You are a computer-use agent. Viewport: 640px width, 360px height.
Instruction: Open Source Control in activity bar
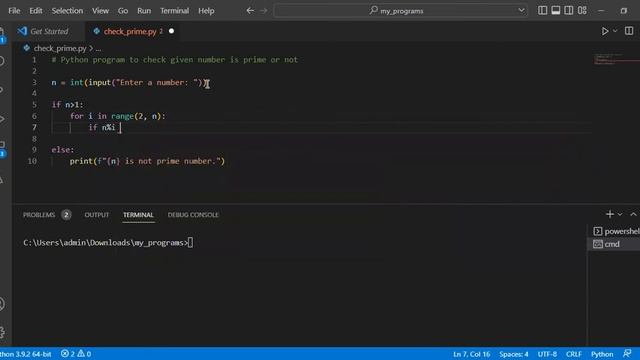point(2,90)
